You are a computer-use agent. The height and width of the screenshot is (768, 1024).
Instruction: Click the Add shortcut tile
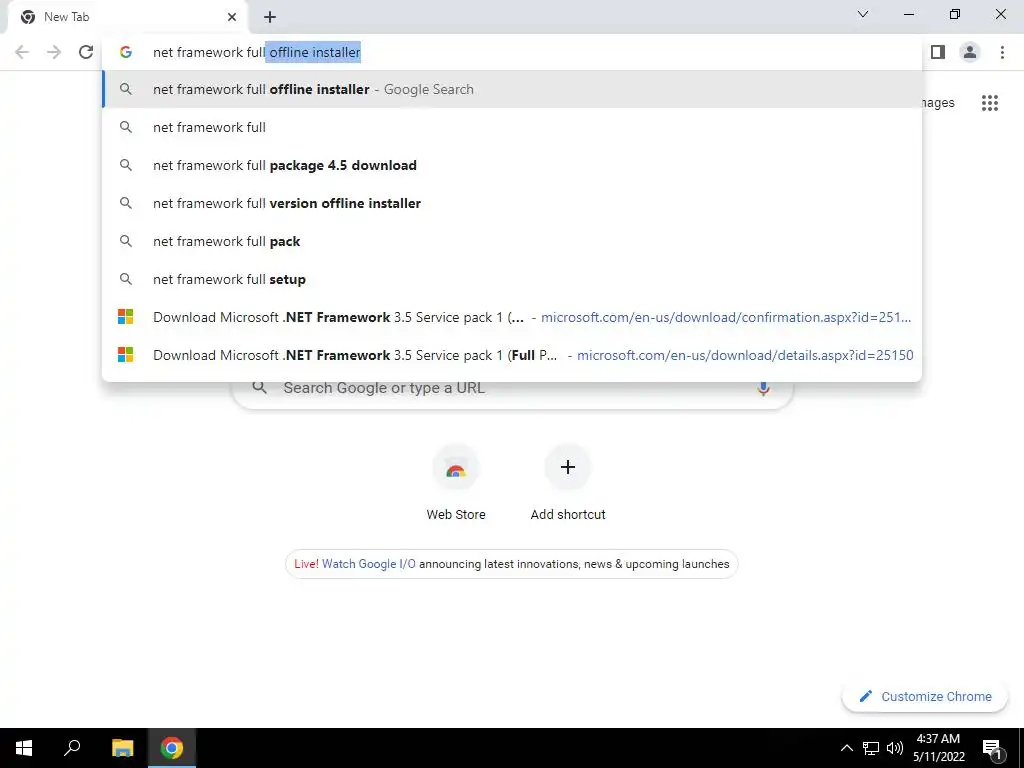coord(568,483)
